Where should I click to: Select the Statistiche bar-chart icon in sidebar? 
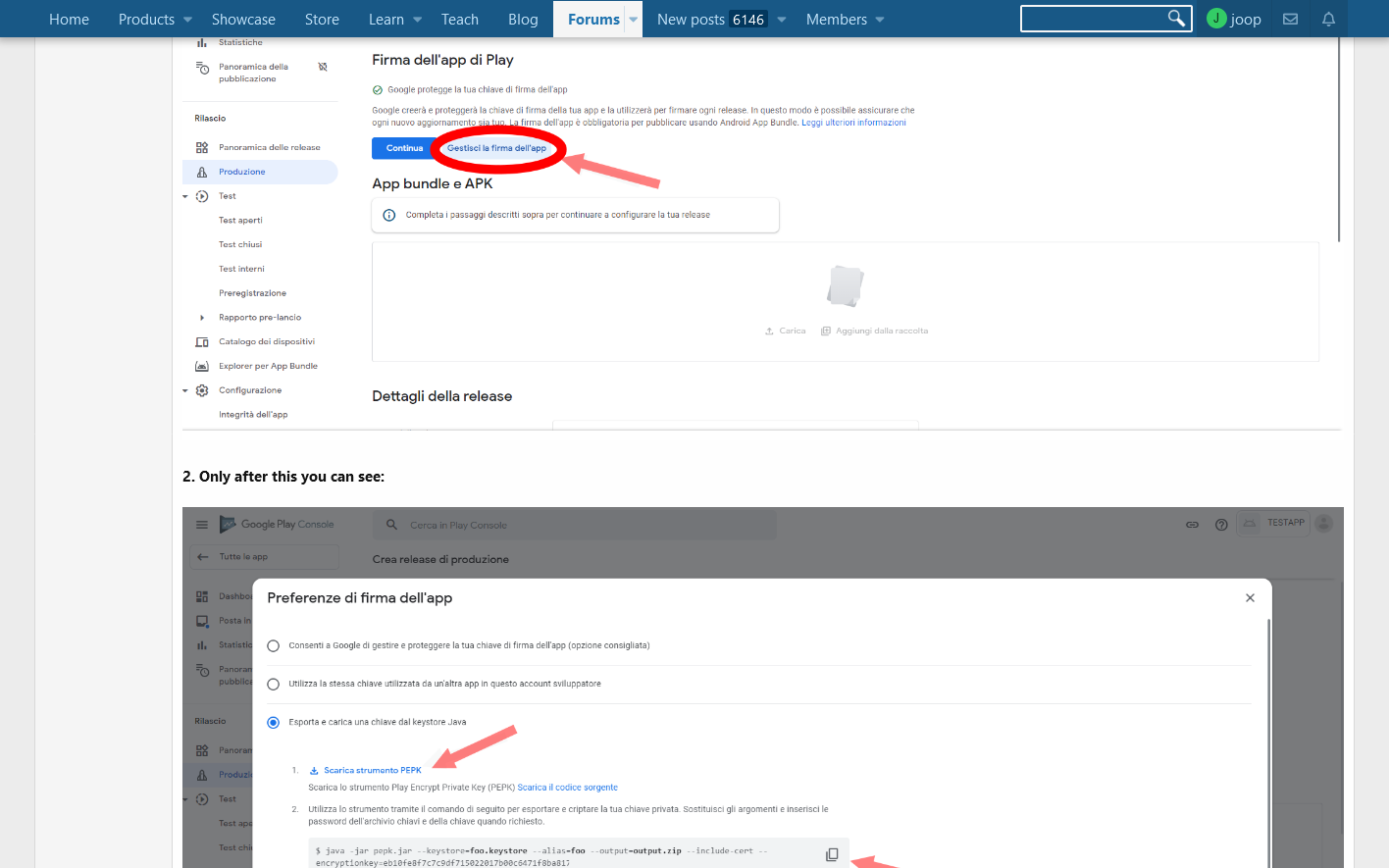[x=202, y=42]
